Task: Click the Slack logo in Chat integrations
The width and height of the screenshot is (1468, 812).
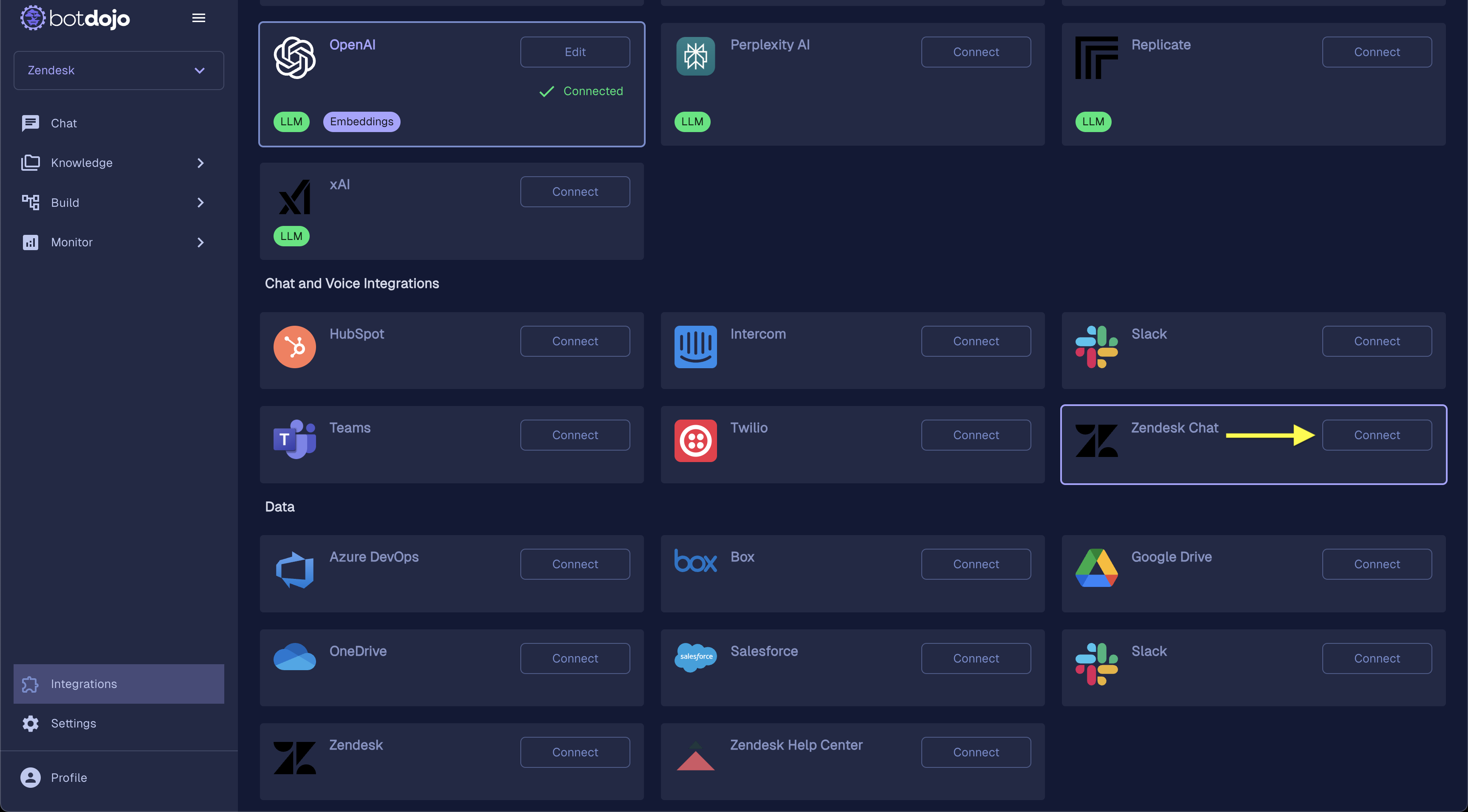Action: click(x=1096, y=347)
